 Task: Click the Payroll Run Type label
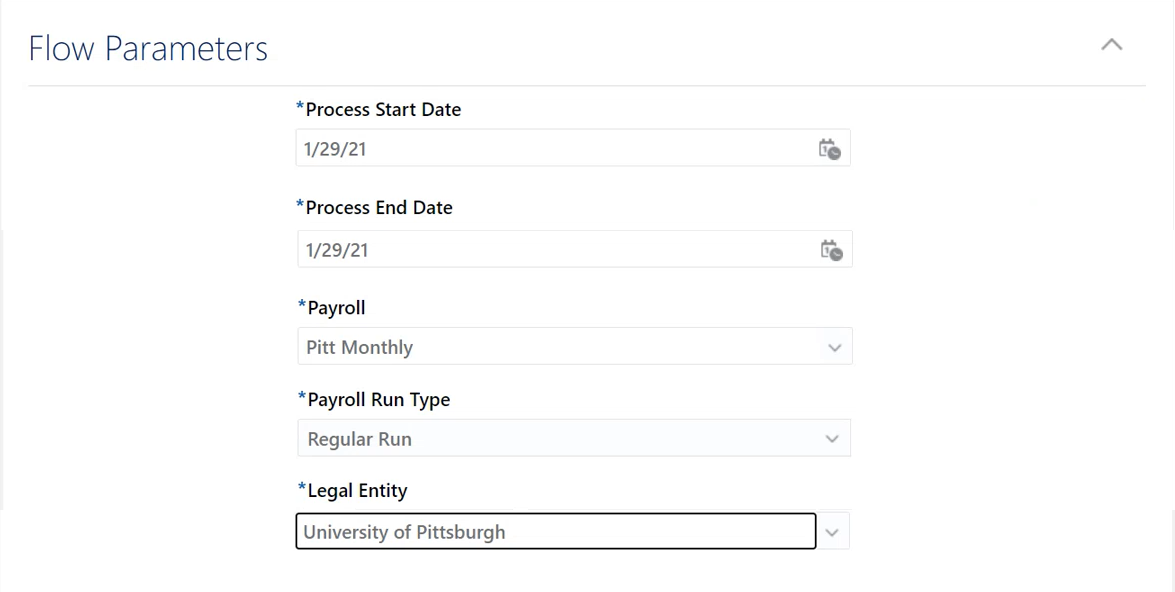(x=378, y=399)
